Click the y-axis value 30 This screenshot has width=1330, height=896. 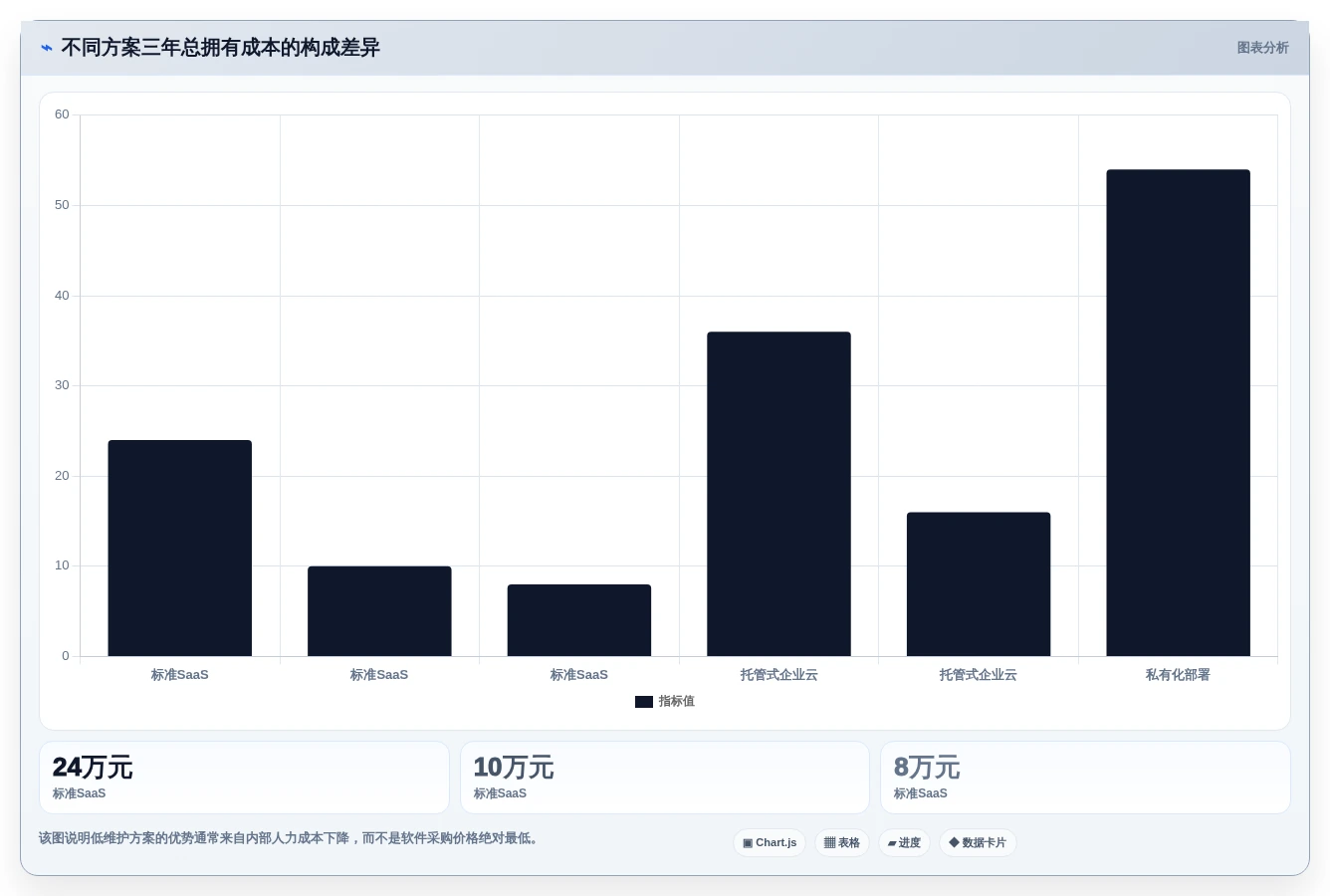tap(62, 385)
